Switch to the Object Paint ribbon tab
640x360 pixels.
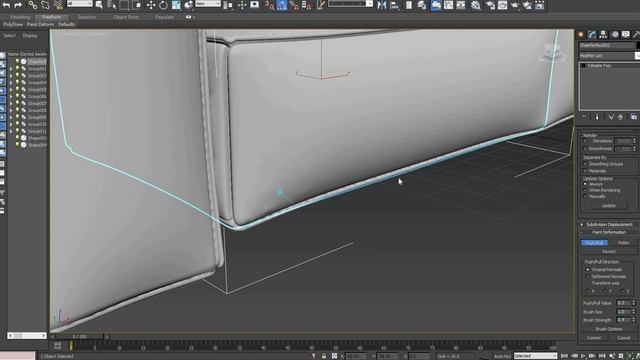[x=126, y=17]
